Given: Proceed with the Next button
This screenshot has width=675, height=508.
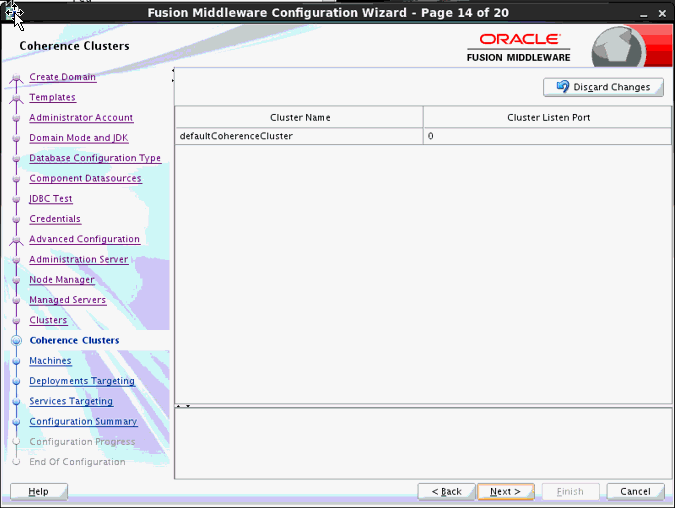Looking at the screenshot, I should tap(505, 492).
